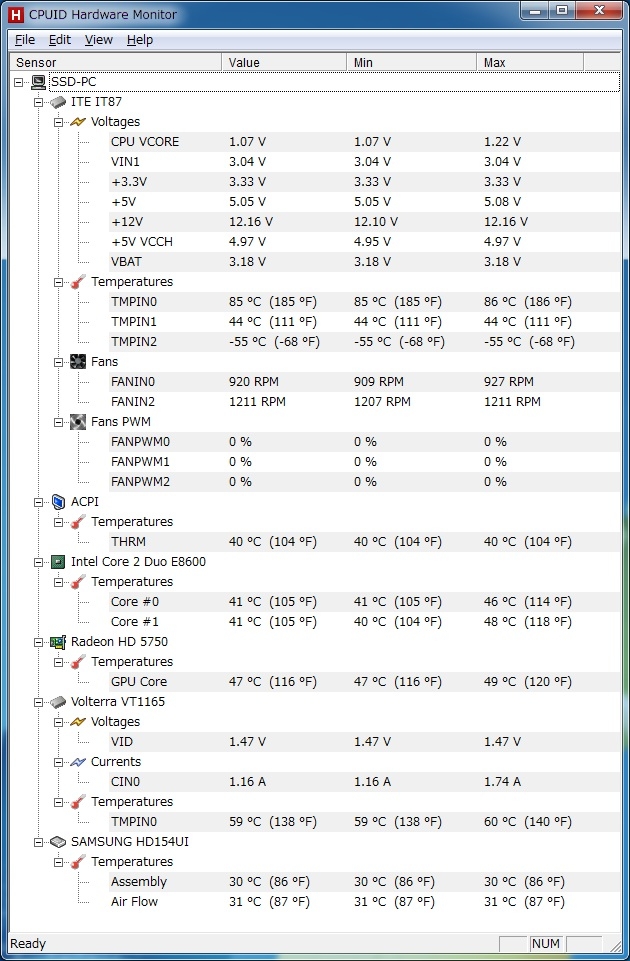630x961 pixels.
Task: Collapse the ITE IT87 Voltages group
Action: point(60,122)
